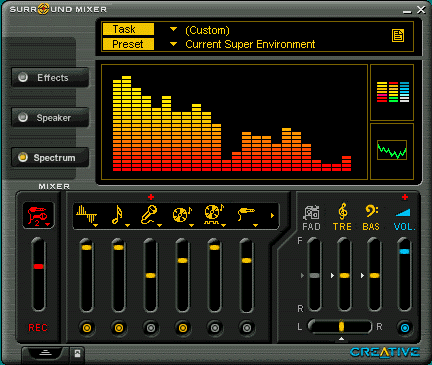Screen dimensions: 432x365
Task: Click the spectrum analyzer display
Action: pos(234,122)
